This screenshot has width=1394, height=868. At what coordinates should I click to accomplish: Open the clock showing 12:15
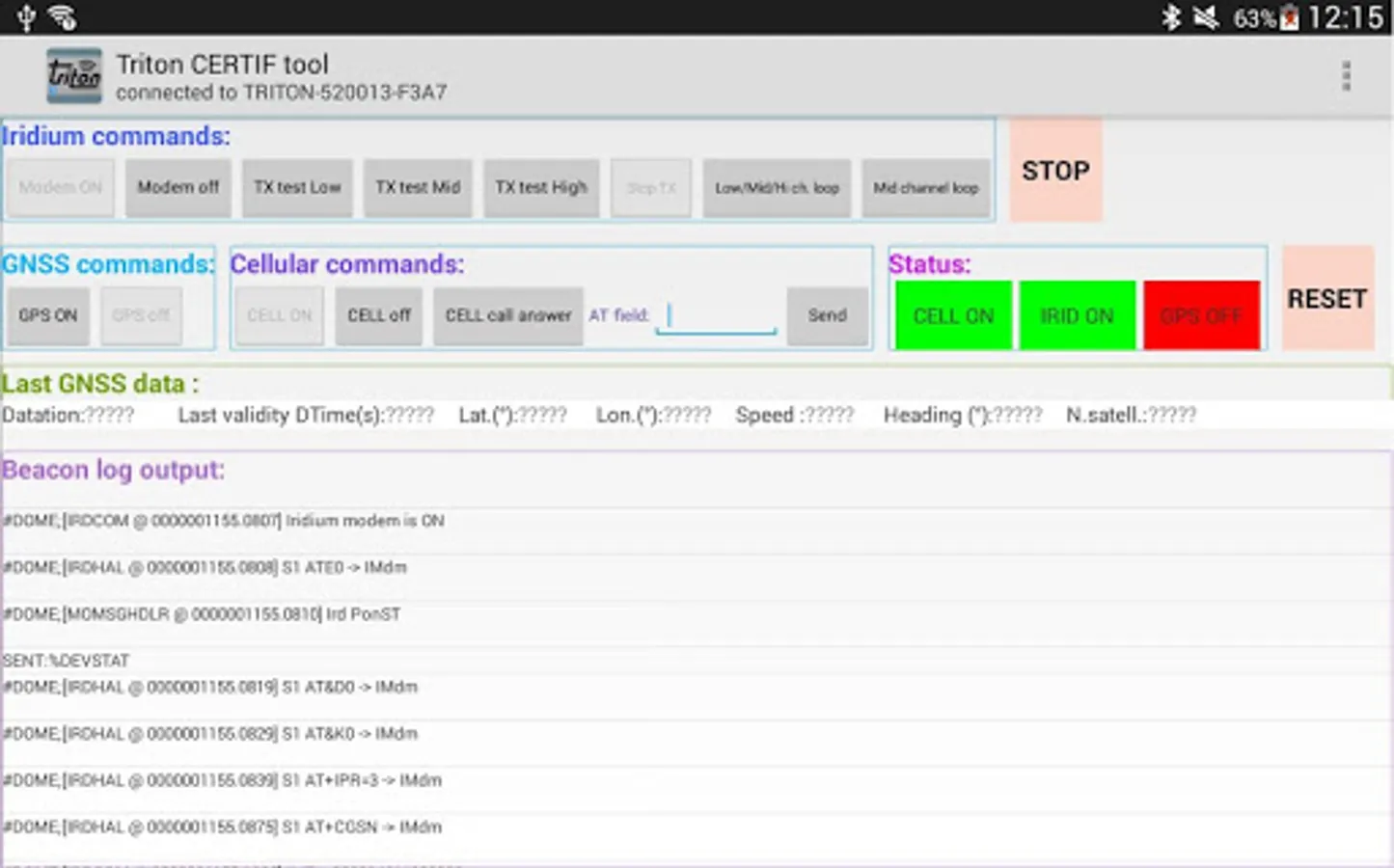(x=1346, y=17)
